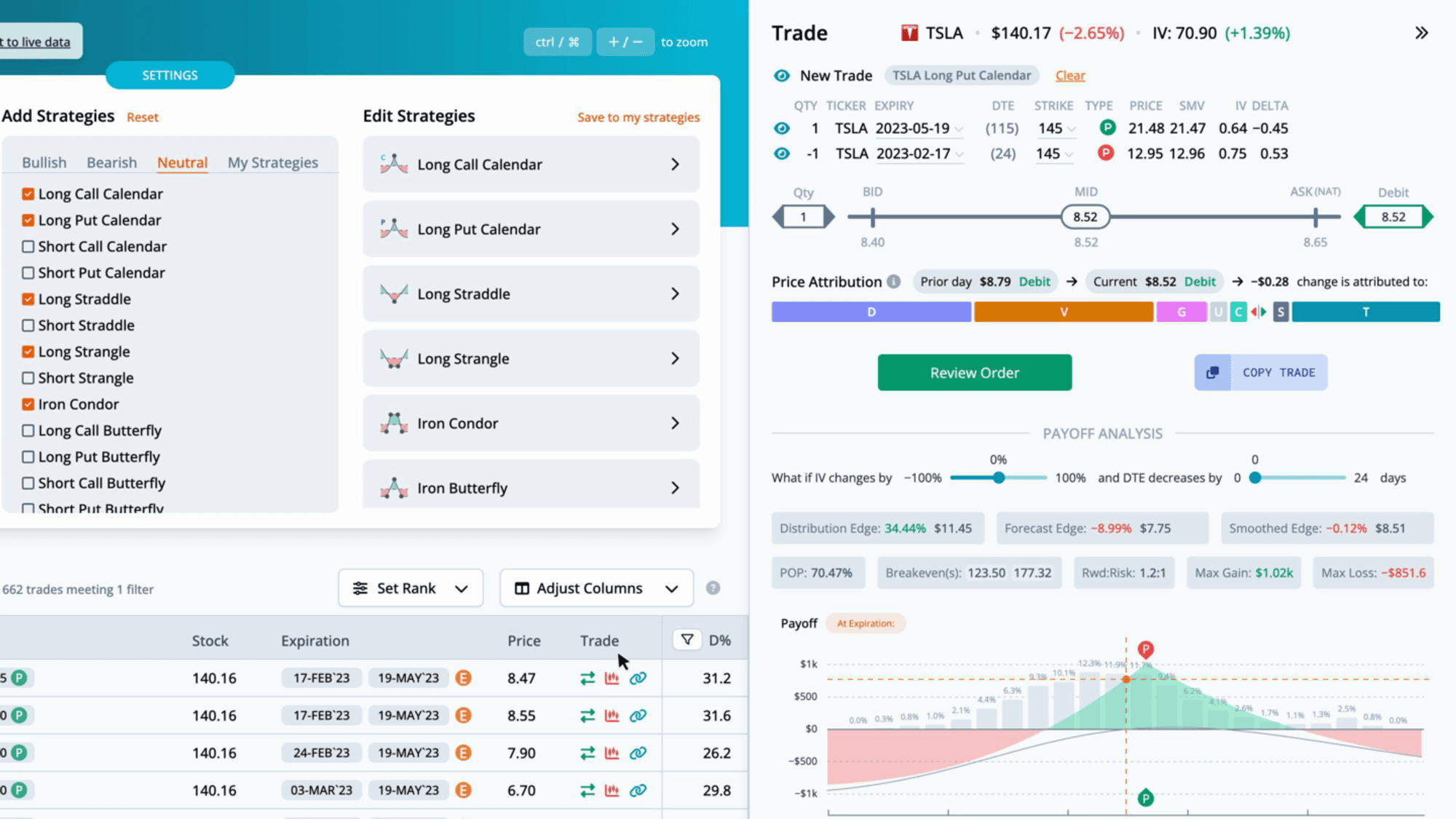Hide the 2023-05-19 leg with eye icon
Image resolution: width=1456 pixels, height=819 pixels.
tap(781, 128)
